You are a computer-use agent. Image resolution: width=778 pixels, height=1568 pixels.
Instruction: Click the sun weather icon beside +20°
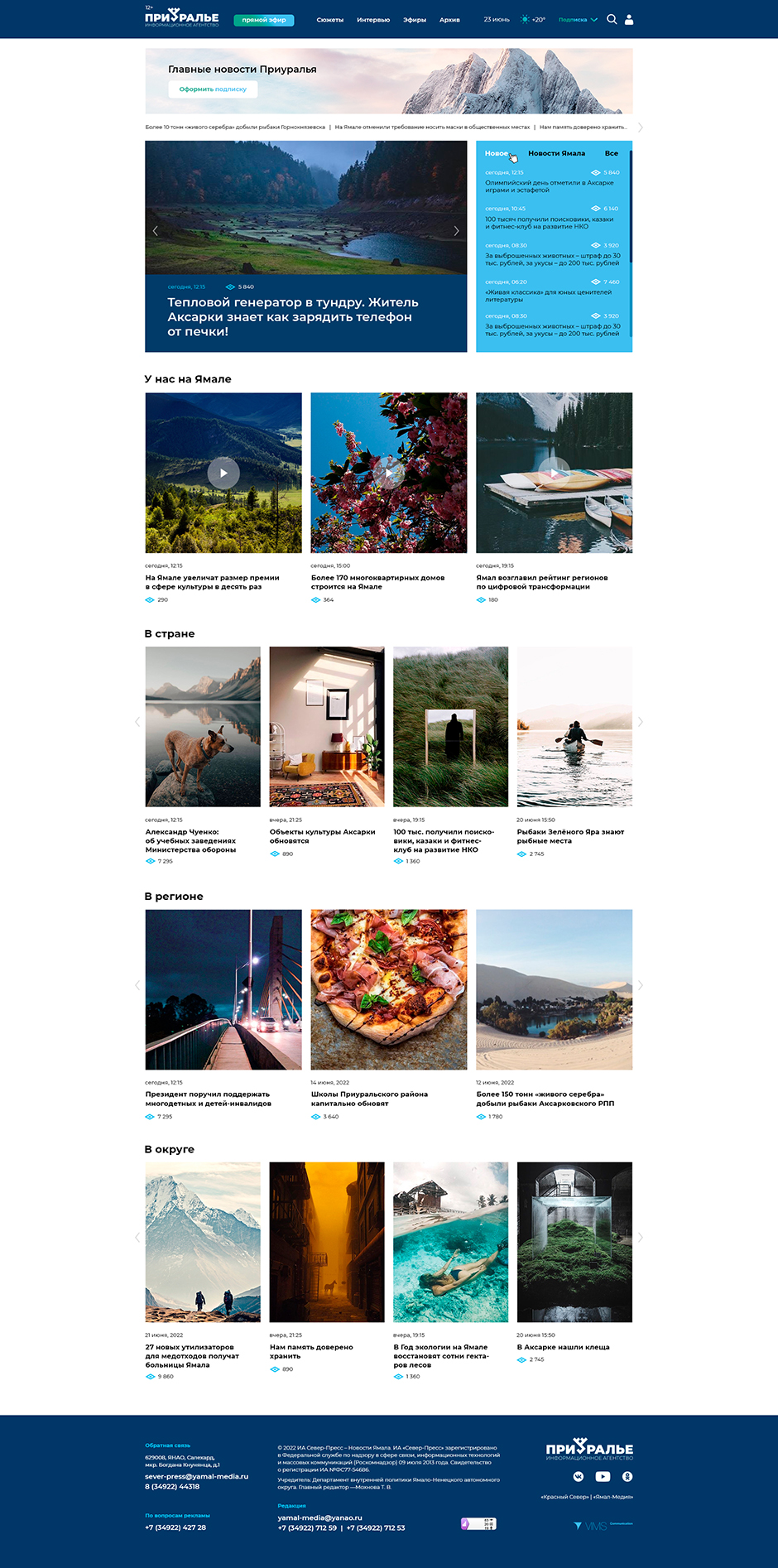tap(525, 19)
